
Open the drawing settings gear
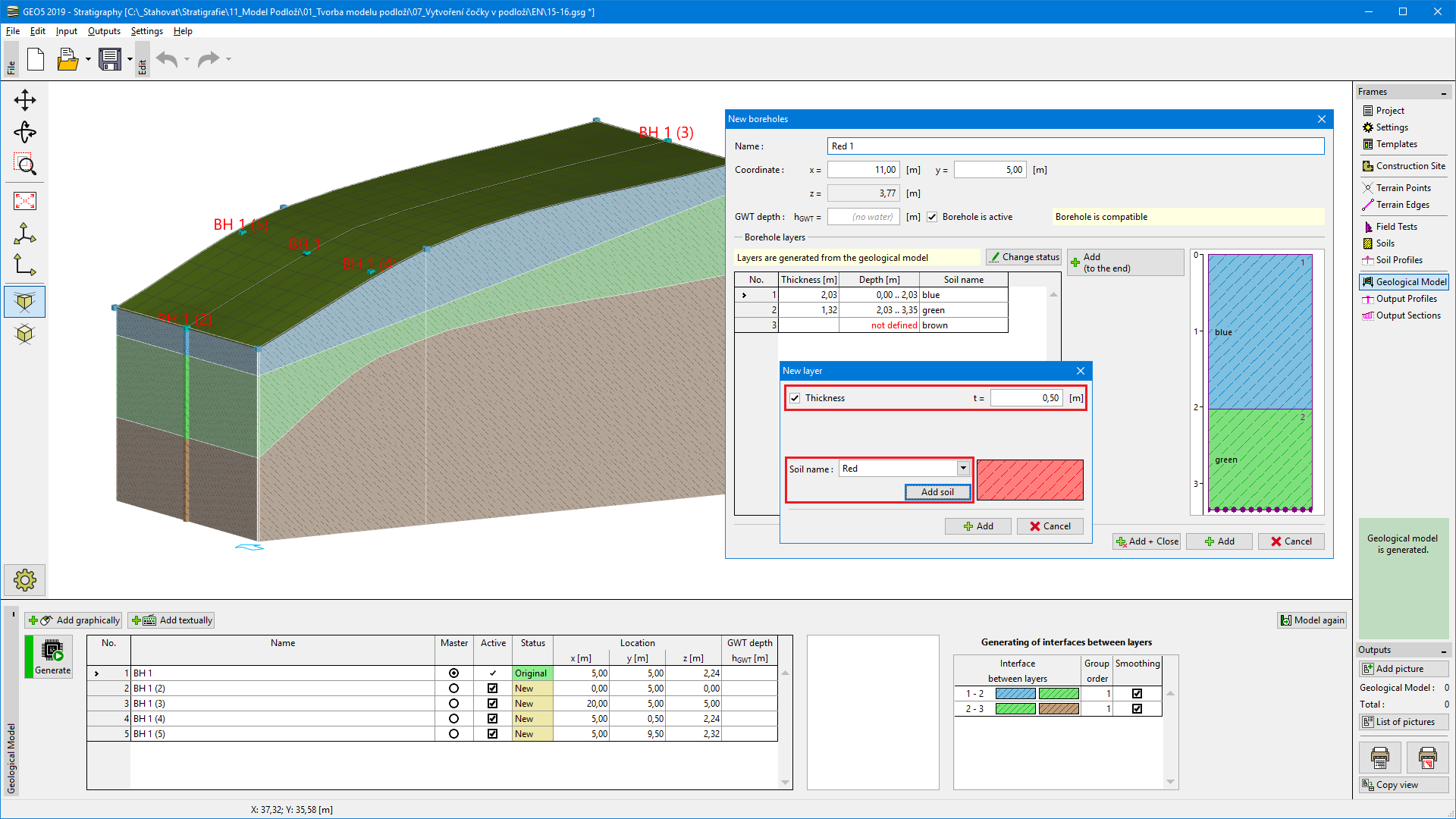[x=25, y=580]
